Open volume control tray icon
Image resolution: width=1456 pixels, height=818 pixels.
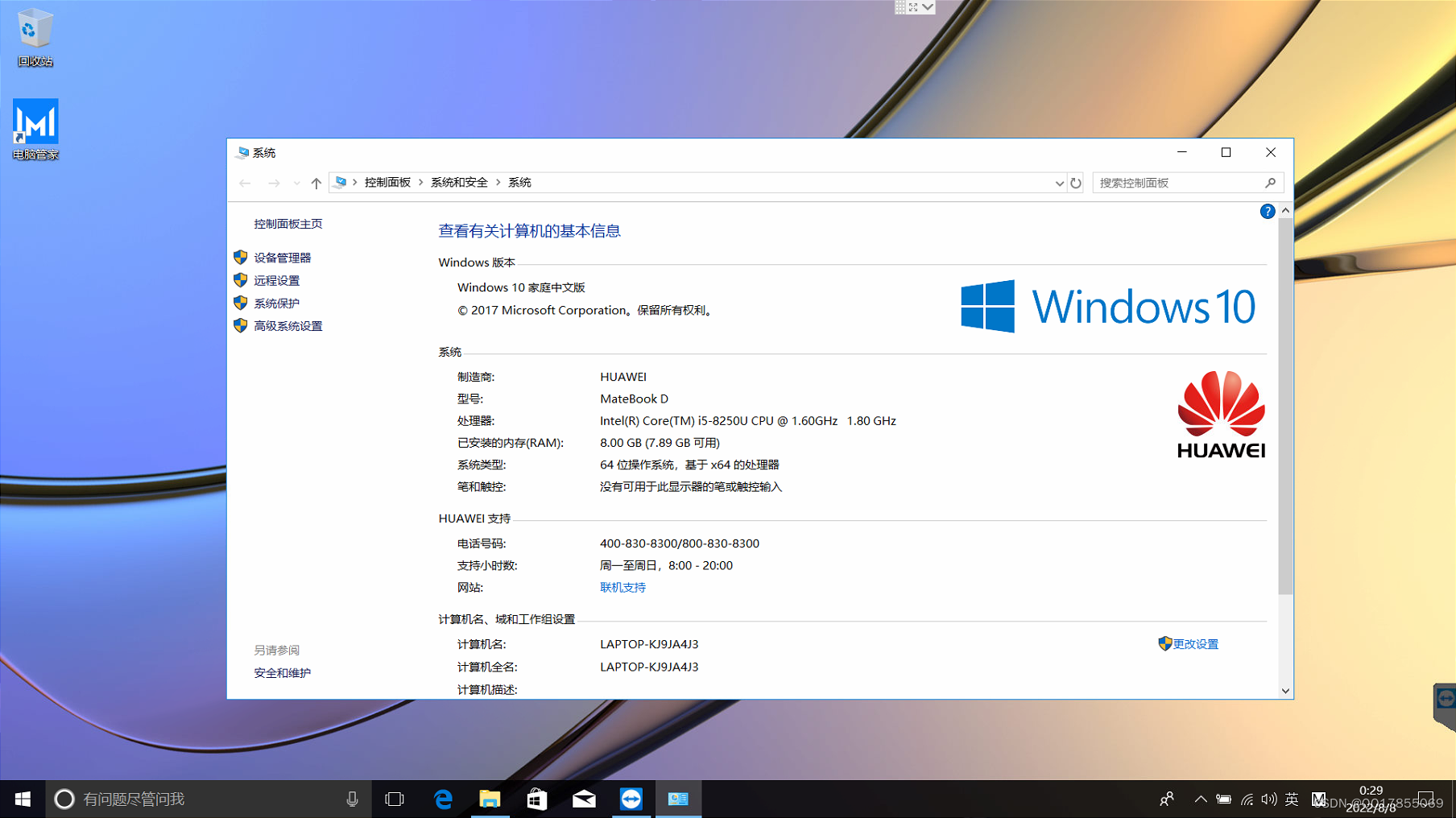(1269, 799)
